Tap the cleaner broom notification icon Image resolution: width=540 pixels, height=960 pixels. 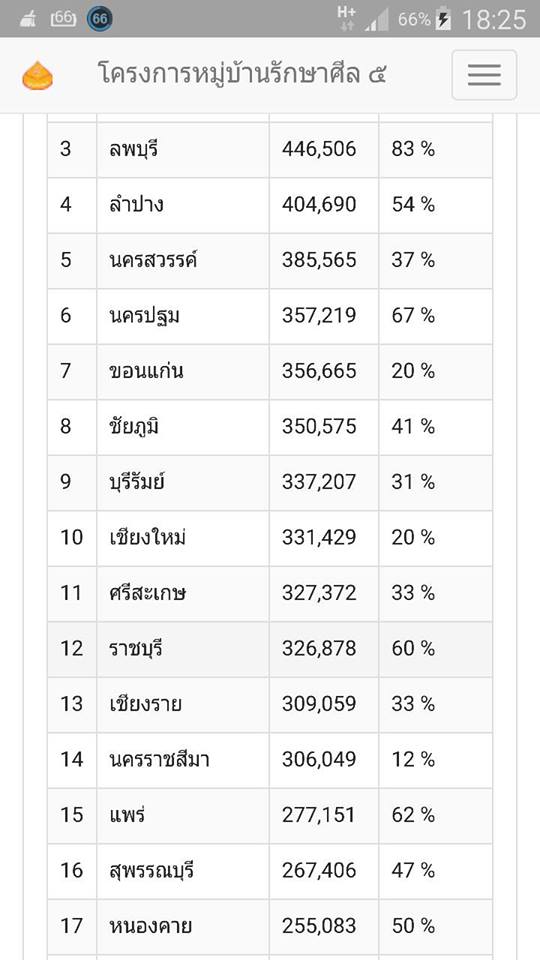tap(28, 20)
